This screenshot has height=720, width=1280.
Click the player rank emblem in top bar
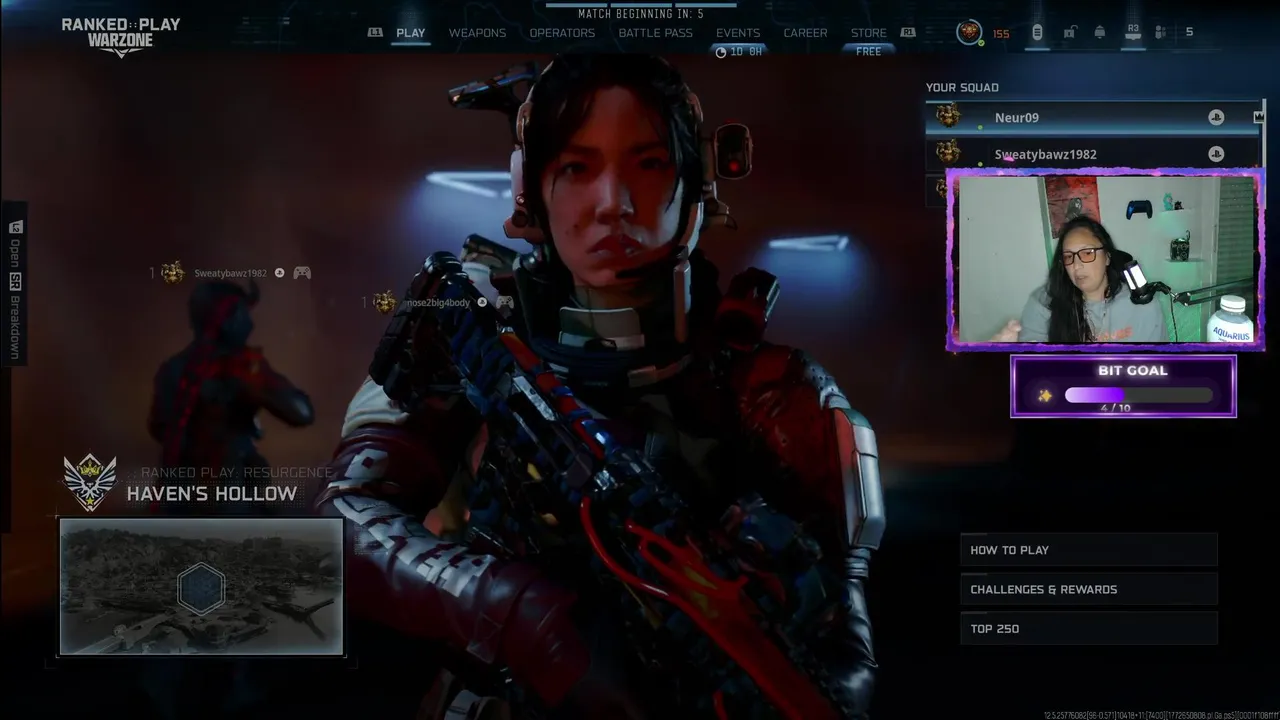pos(969,32)
